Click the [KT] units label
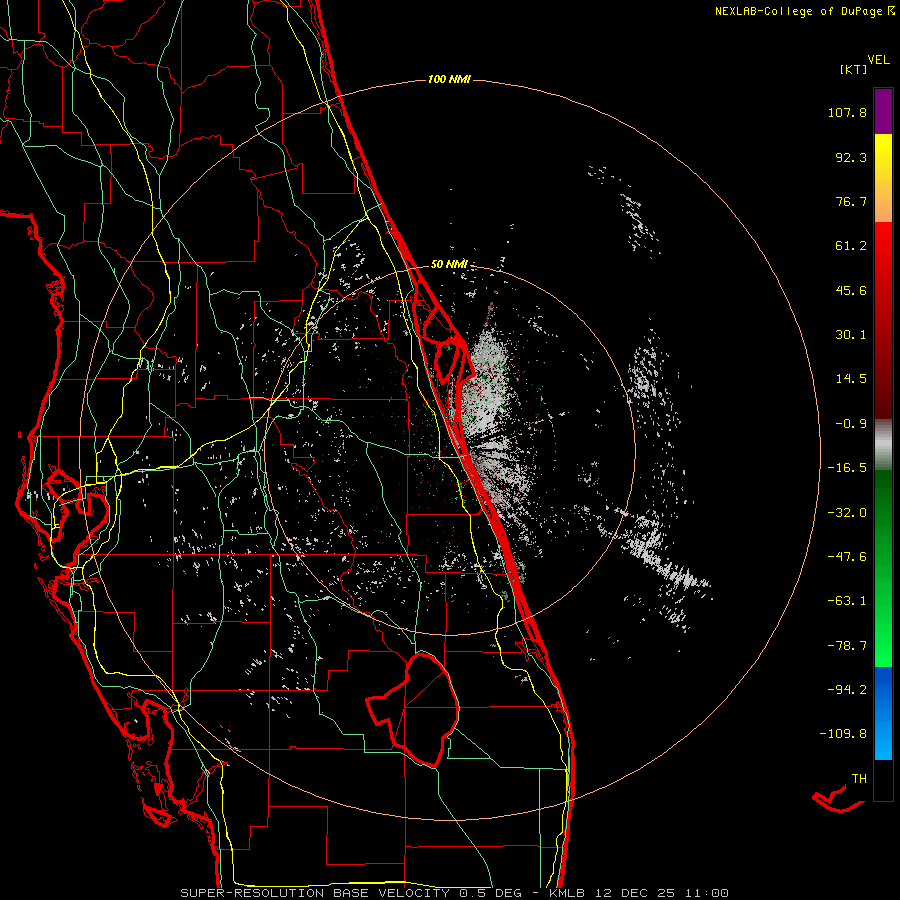 [853, 69]
